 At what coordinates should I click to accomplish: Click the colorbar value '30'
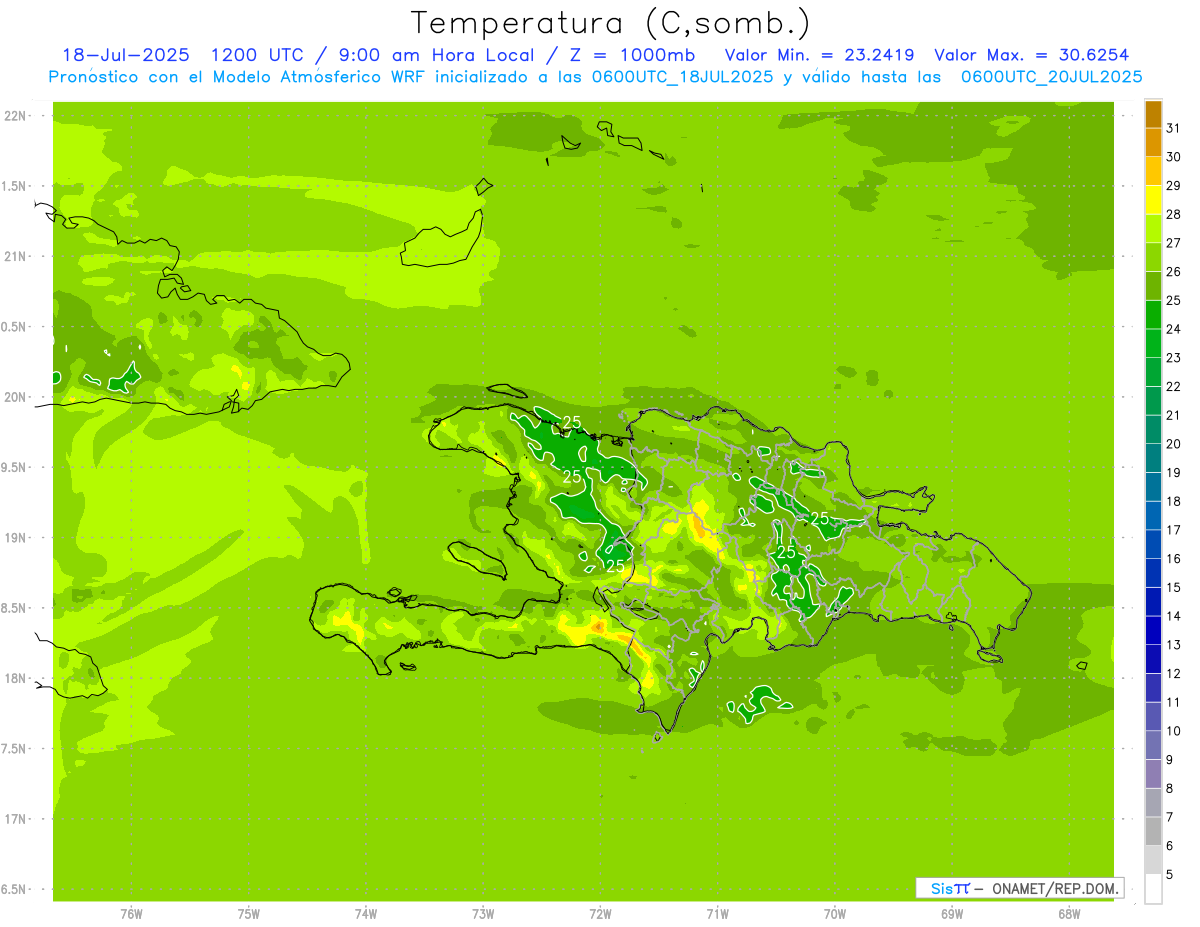pos(1173,156)
